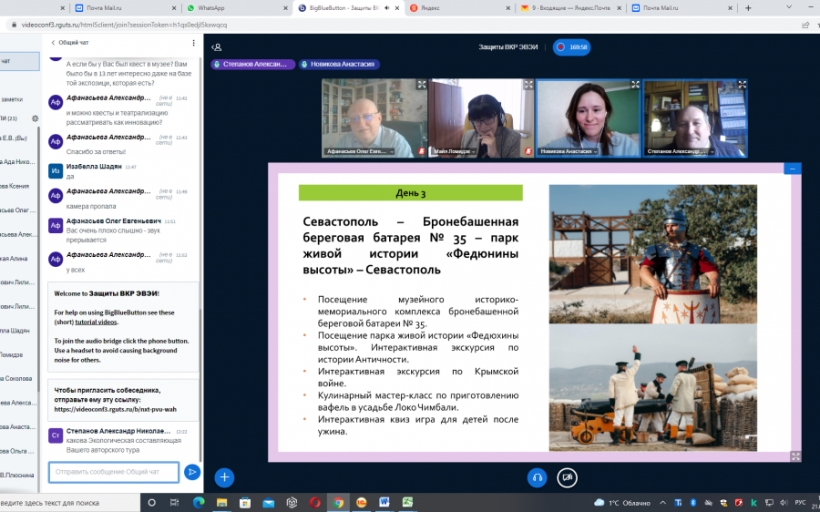The height and width of the screenshot is (512, 820).
Task: Select user Соколова in users list
Action: coord(17,378)
